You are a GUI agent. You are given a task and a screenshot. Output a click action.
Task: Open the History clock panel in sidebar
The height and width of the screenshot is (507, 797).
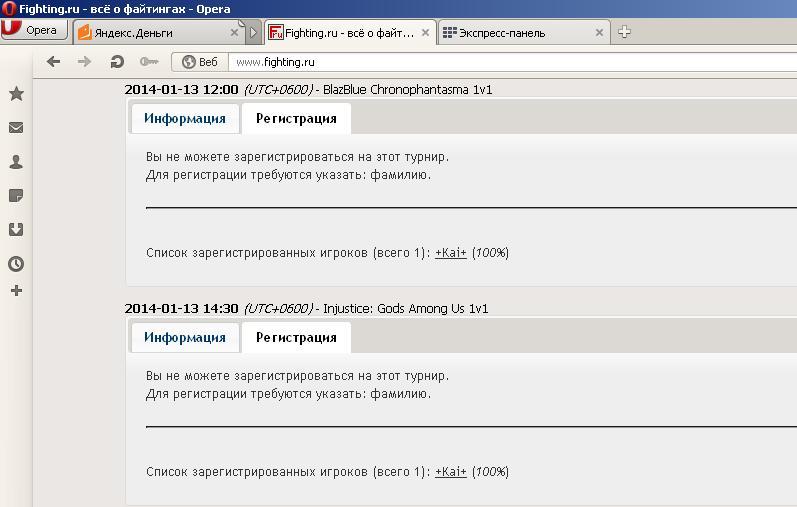(16, 264)
